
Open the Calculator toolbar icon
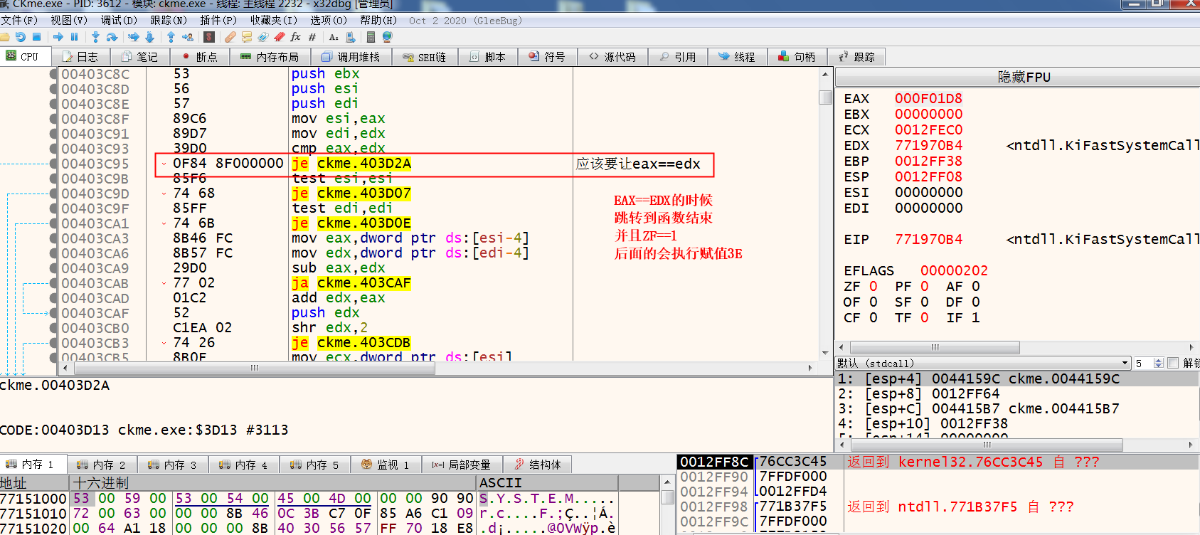pos(371,37)
